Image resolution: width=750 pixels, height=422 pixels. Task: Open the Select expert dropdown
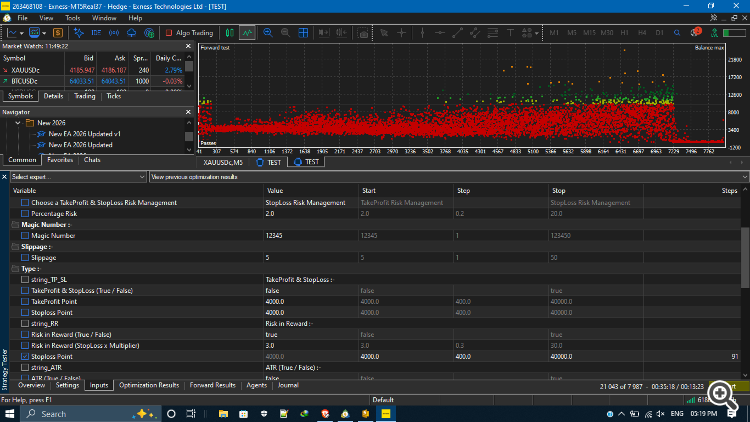coord(78,177)
